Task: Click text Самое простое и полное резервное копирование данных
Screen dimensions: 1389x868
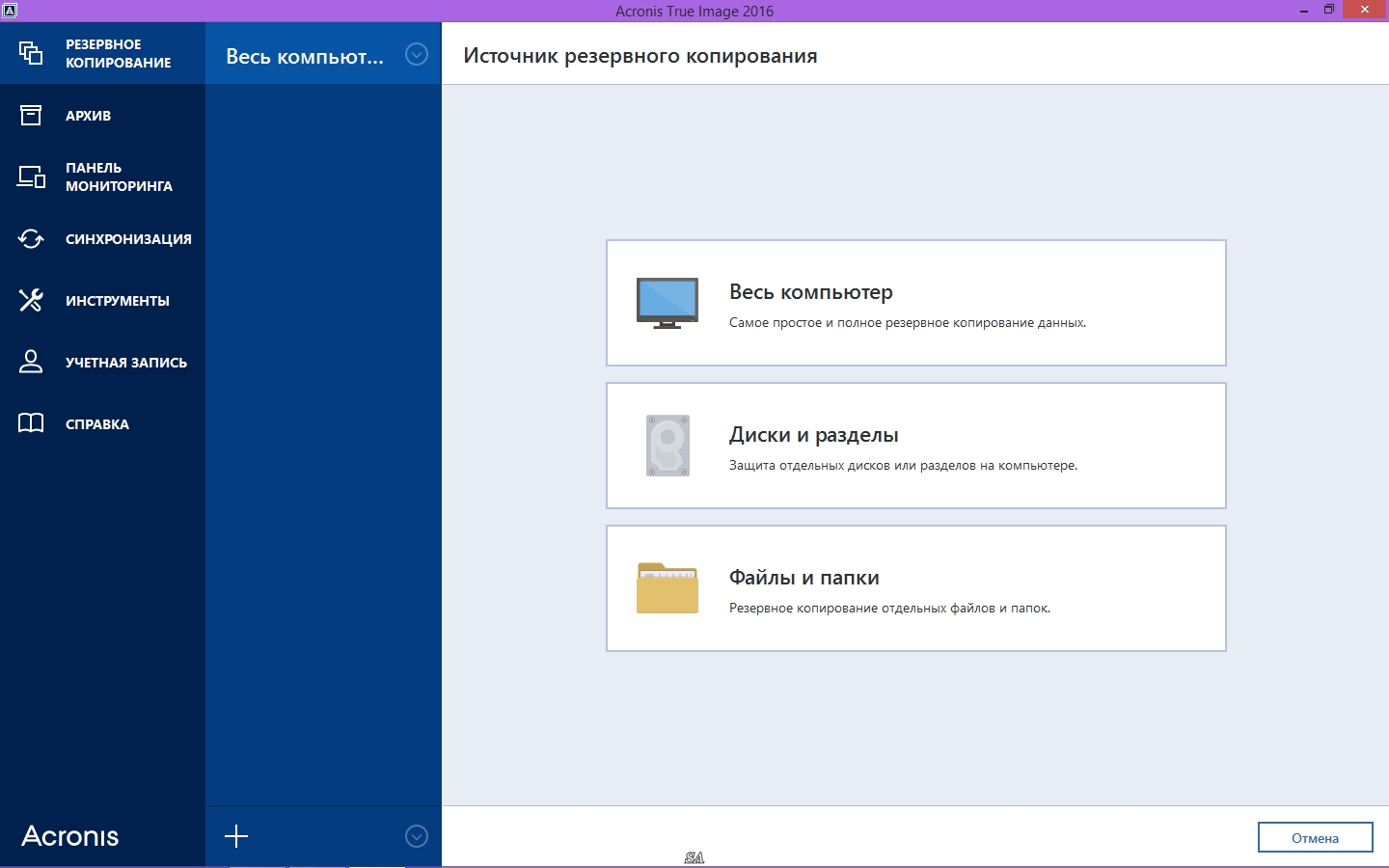Action: 908,323
